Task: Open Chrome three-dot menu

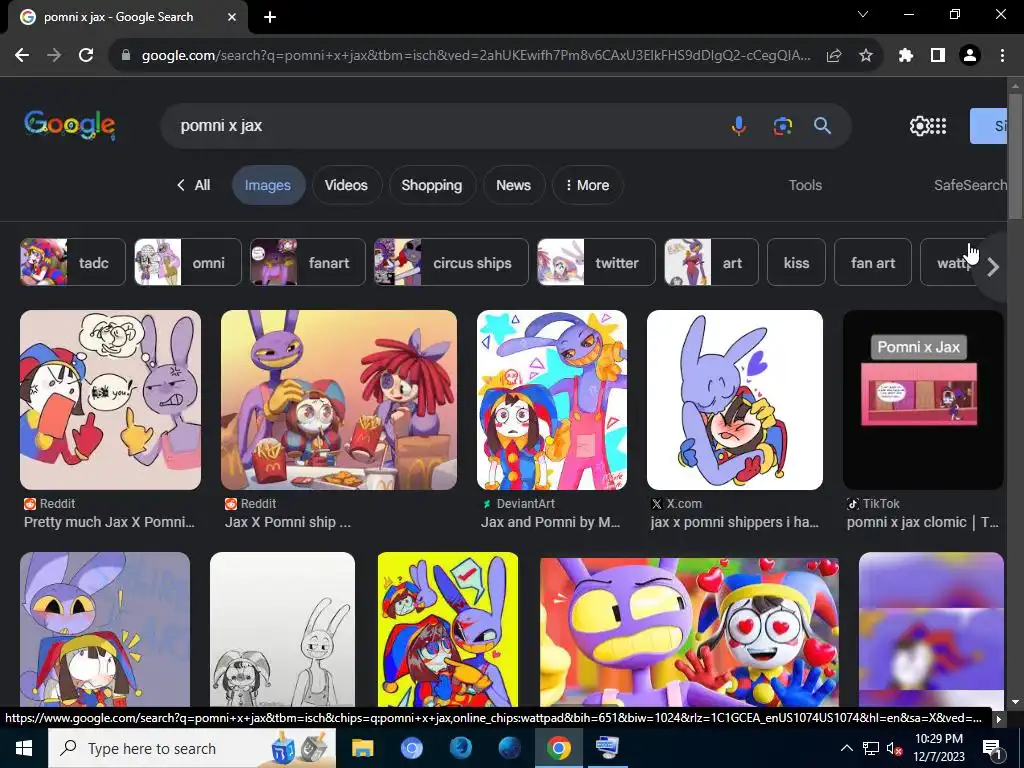Action: coord(1002,56)
